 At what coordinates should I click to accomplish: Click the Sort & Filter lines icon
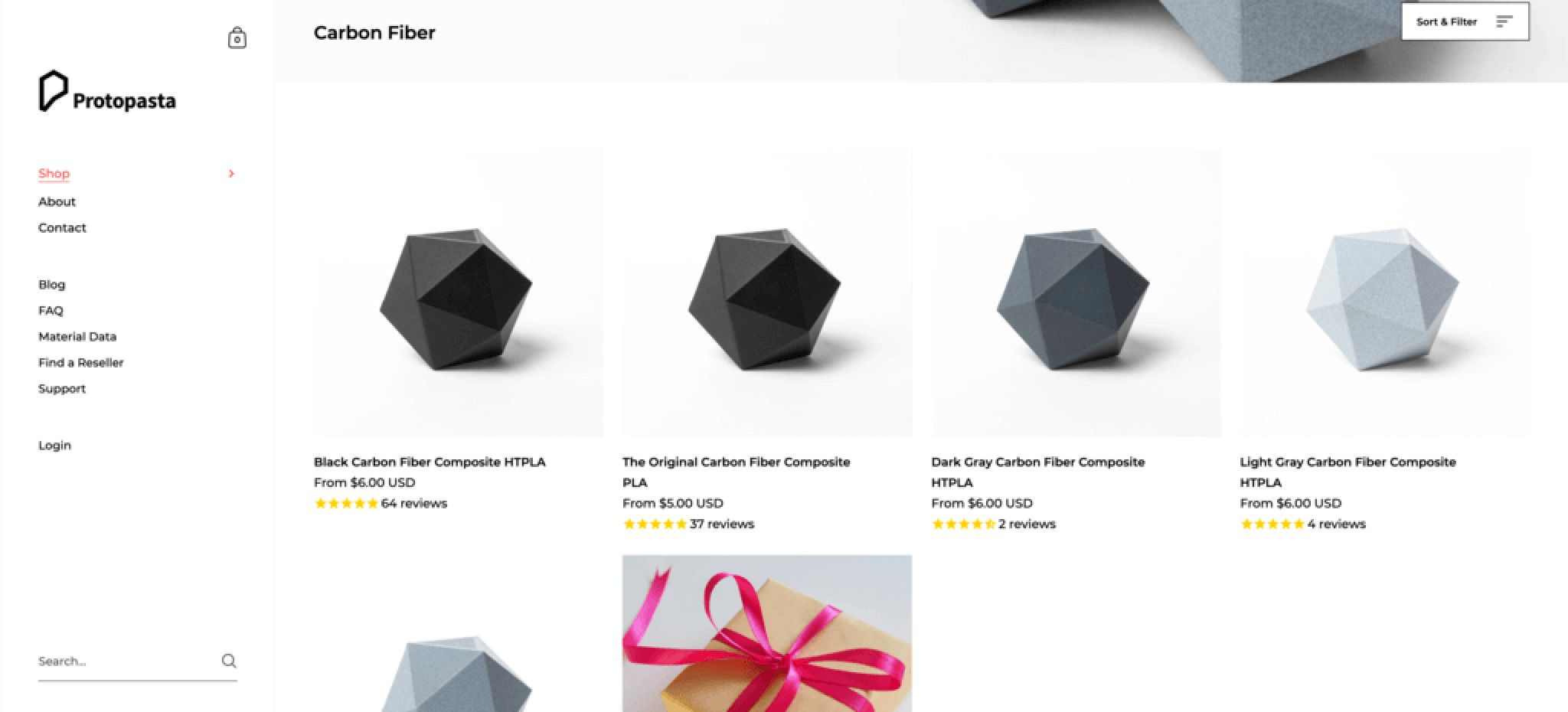1504,21
